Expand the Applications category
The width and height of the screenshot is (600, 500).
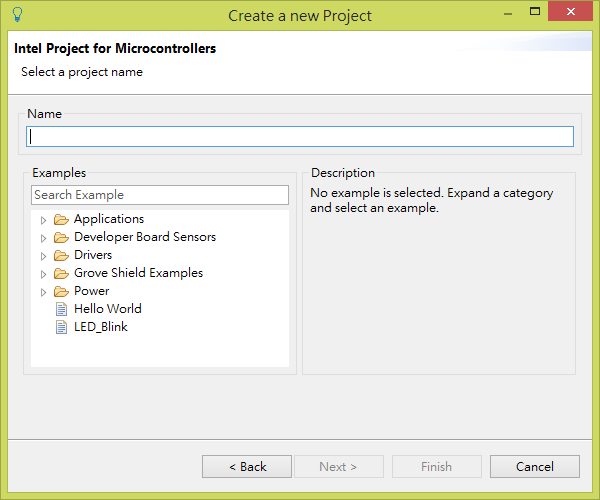[43, 220]
